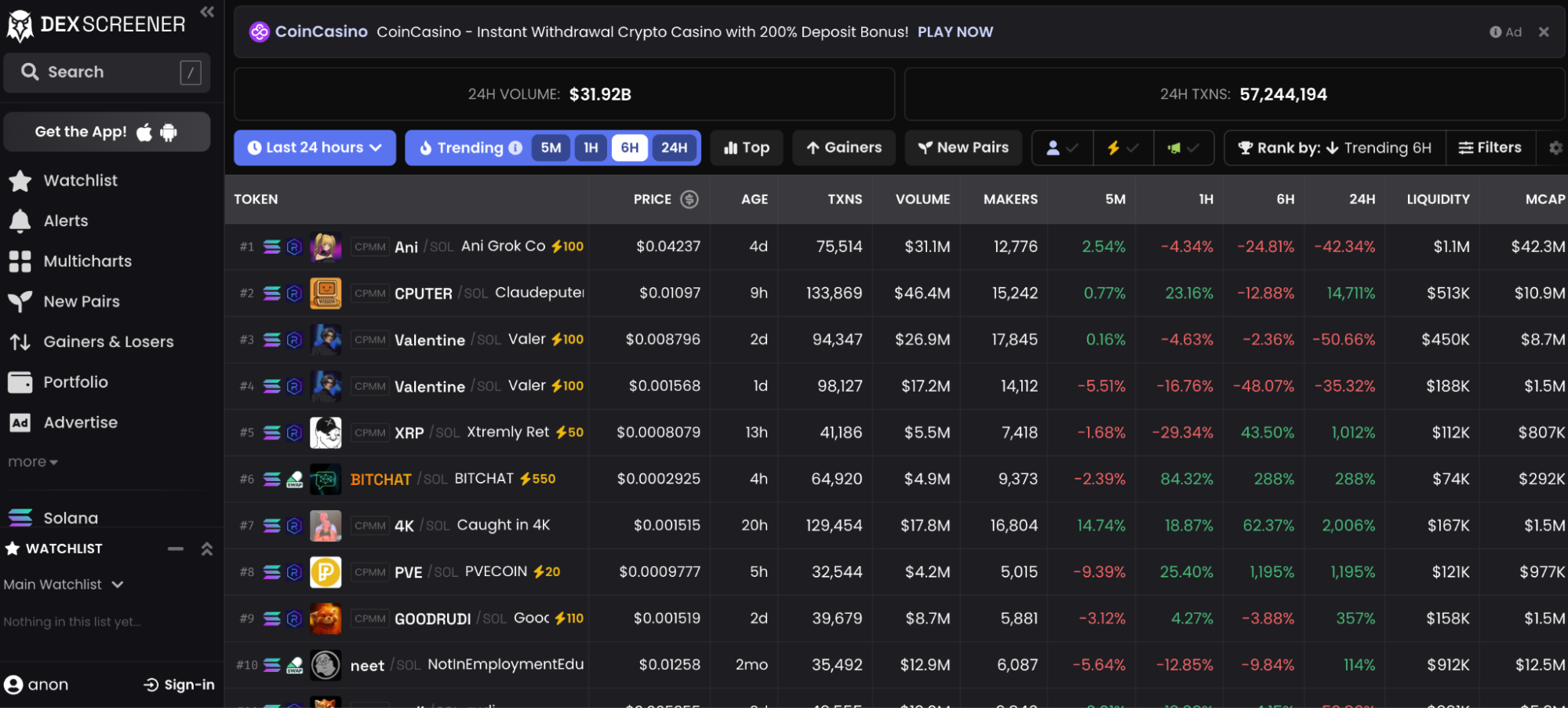Click the Get the App! button
This screenshot has height=708, width=1568.
[107, 132]
